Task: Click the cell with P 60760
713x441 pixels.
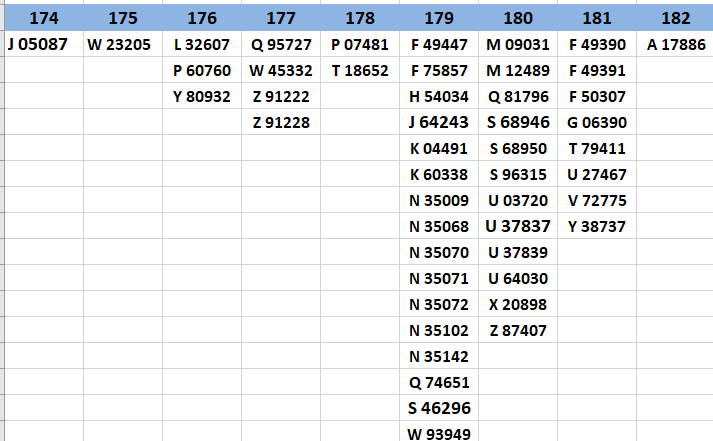Action: (202, 70)
